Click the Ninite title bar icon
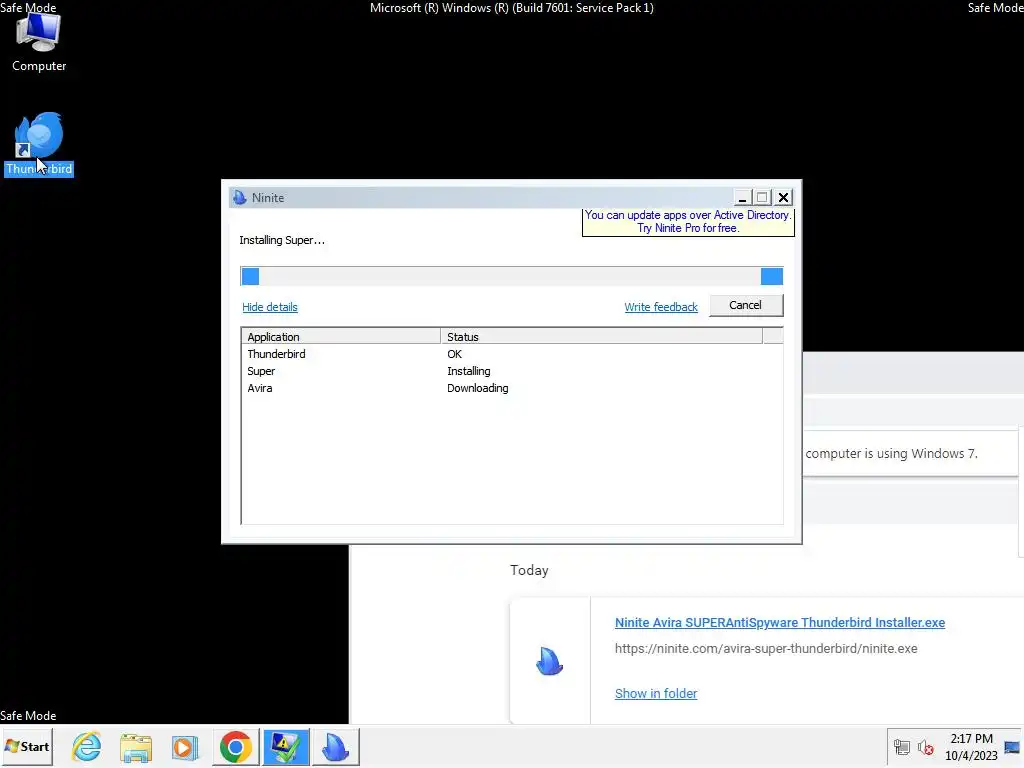 [240, 197]
